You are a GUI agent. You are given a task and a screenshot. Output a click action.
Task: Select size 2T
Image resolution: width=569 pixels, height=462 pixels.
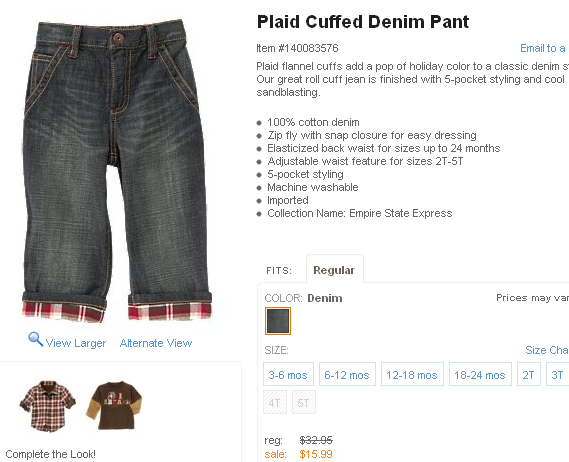(529, 374)
